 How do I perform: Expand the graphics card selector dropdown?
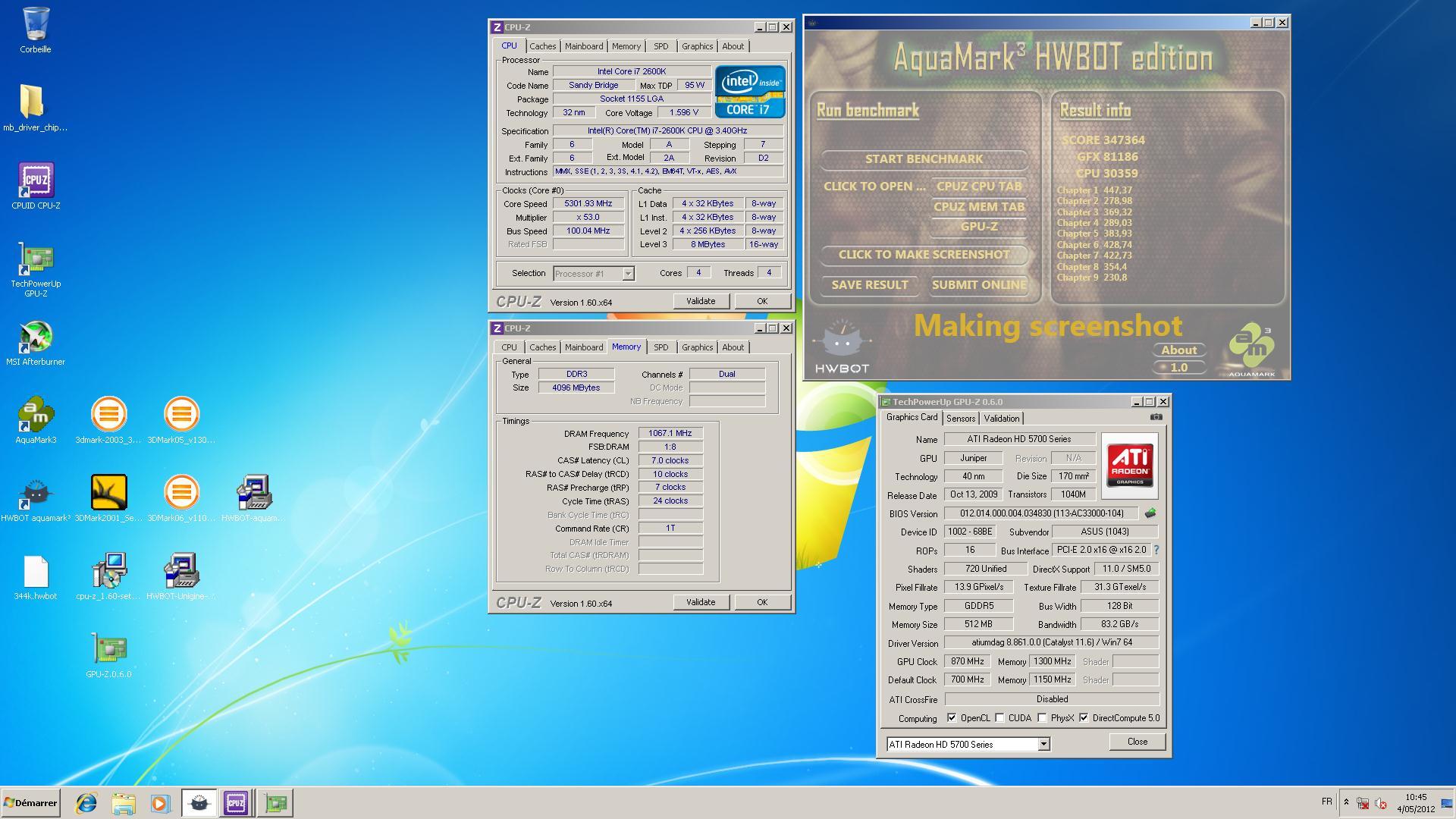(x=1043, y=745)
